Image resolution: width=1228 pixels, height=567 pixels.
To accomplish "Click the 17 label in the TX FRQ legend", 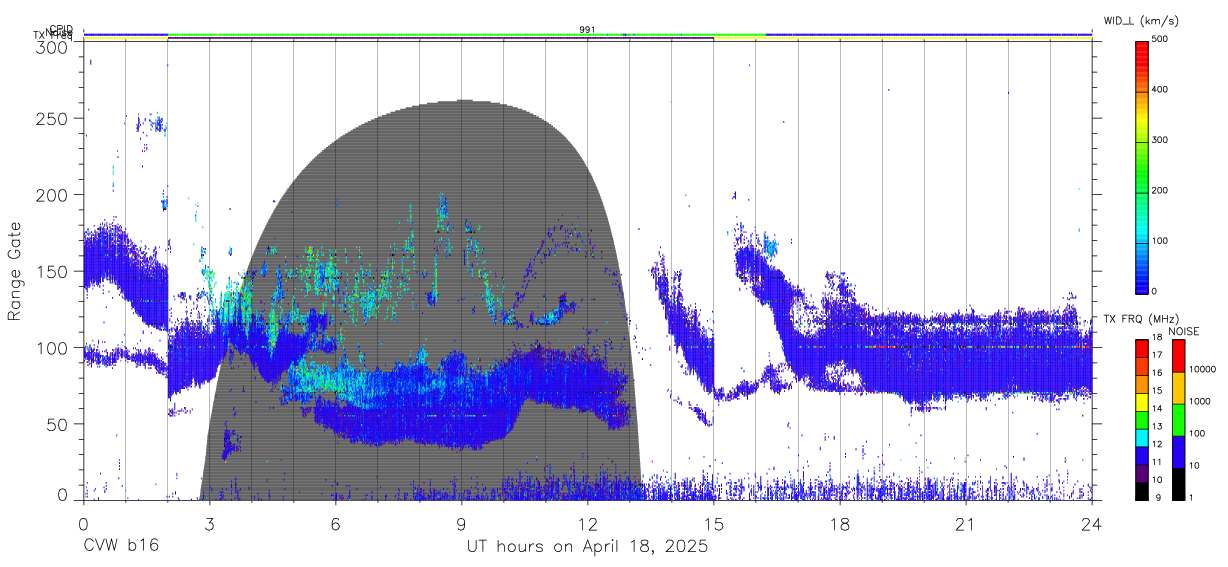I will point(1157,355).
